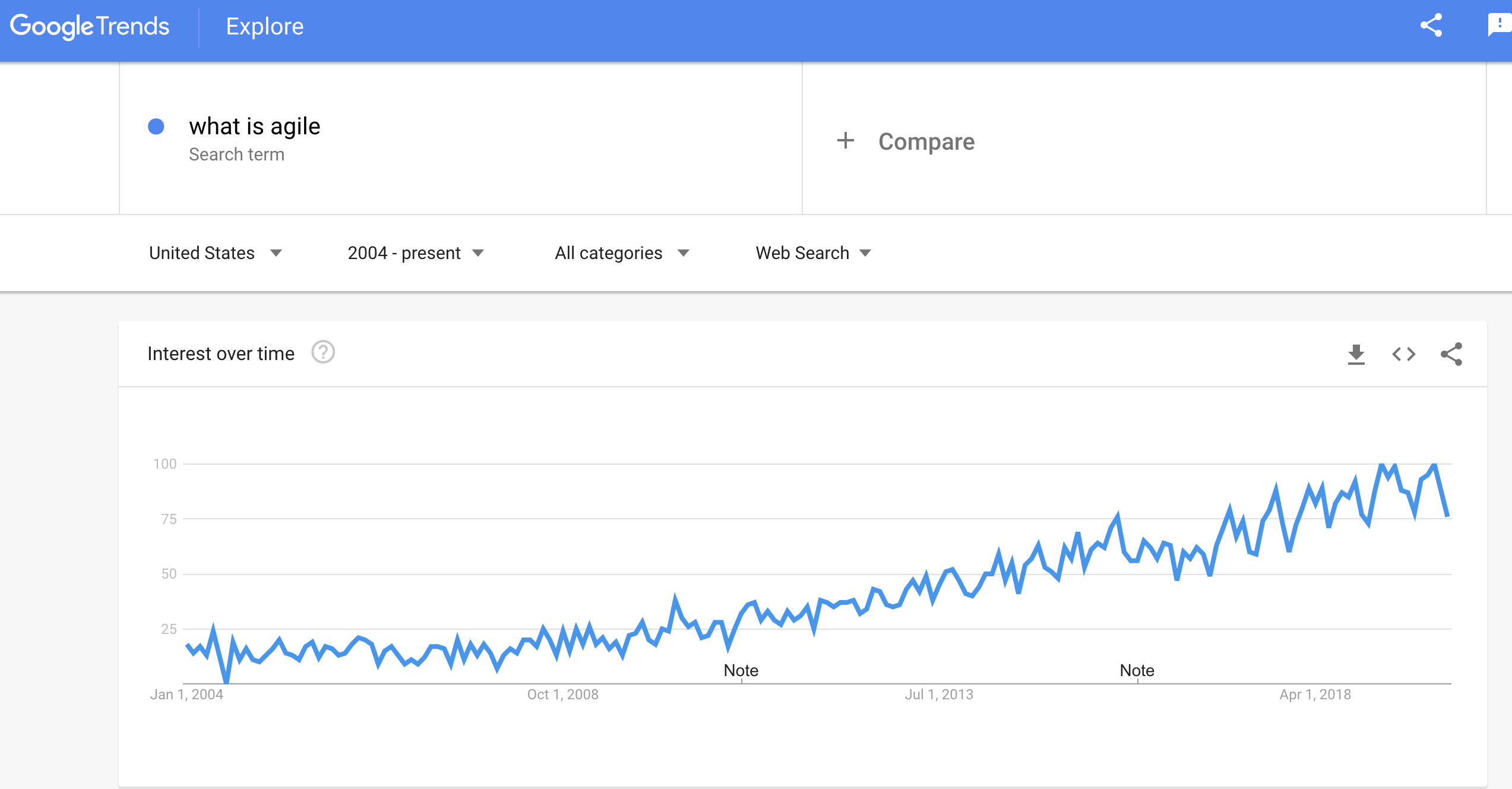
Task: Click the second Note marker near 2016
Action: point(1137,671)
